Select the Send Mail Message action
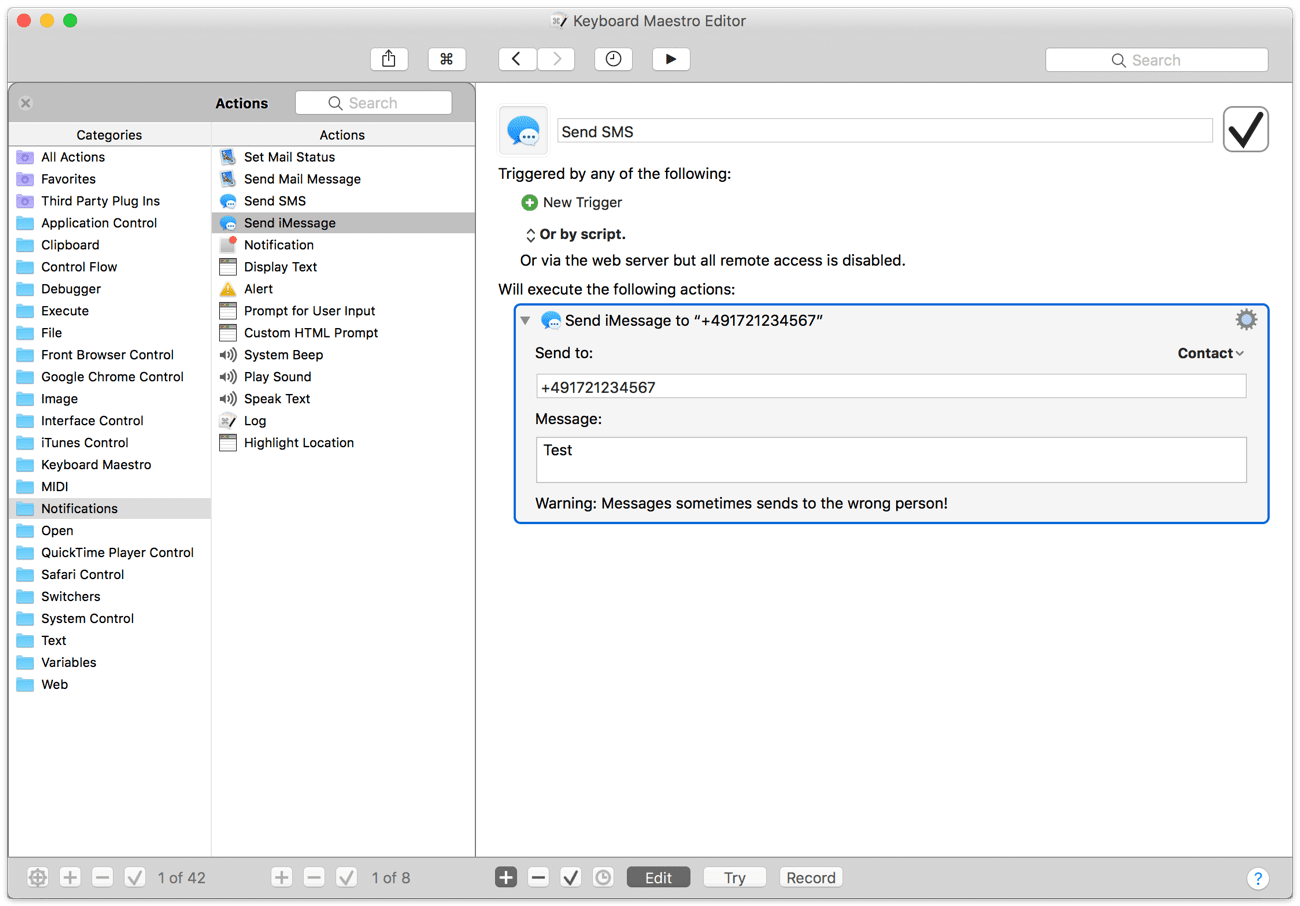 coord(343,179)
